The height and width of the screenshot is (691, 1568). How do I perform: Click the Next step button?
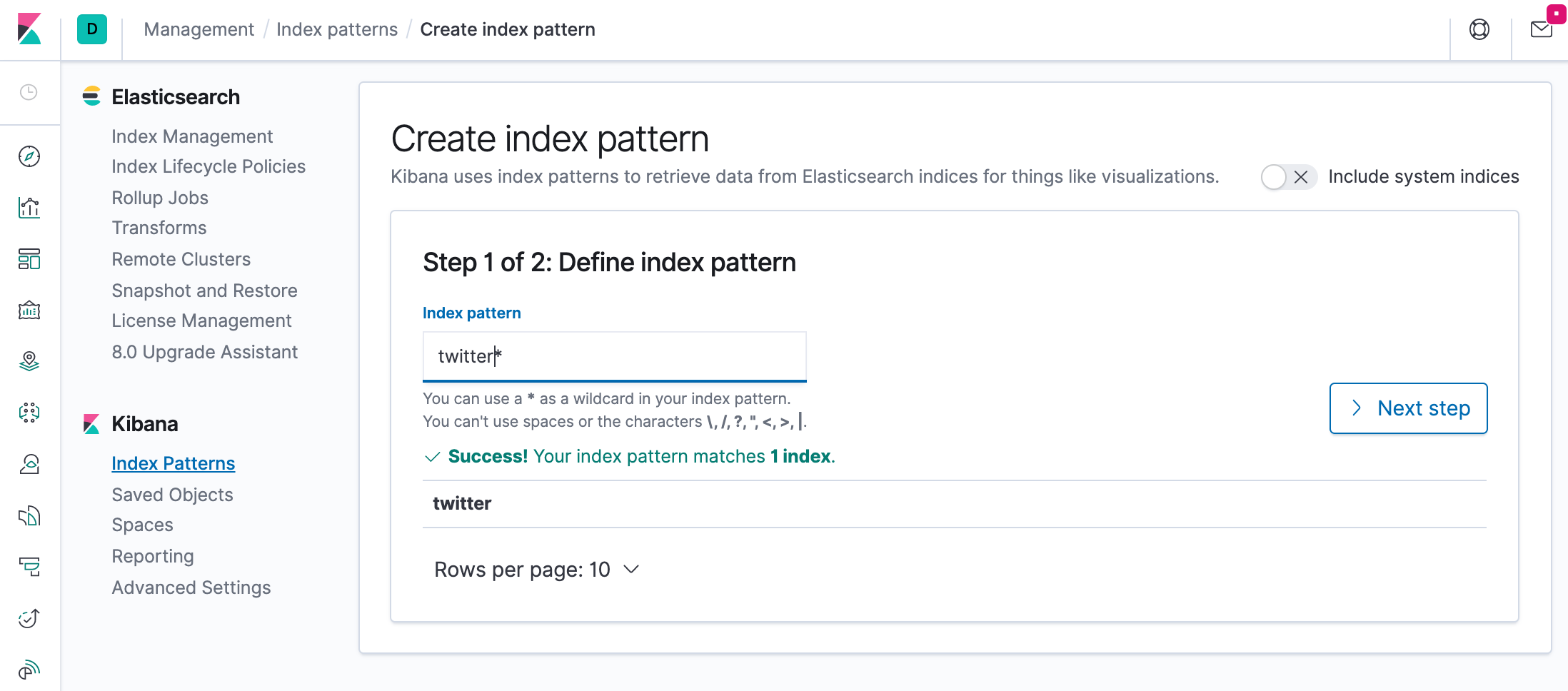click(1408, 408)
